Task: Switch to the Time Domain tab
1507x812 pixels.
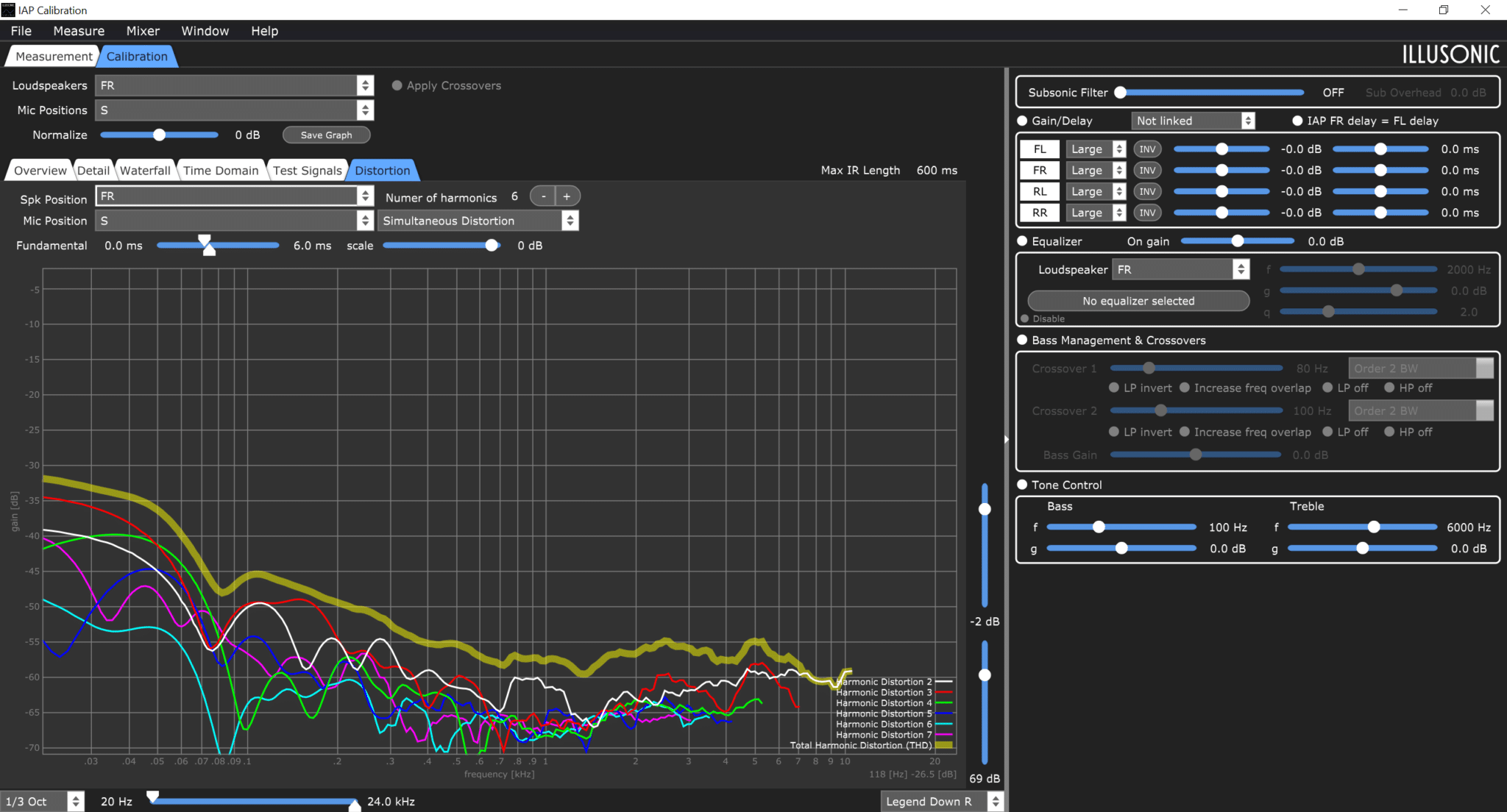Action: click(x=221, y=171)
